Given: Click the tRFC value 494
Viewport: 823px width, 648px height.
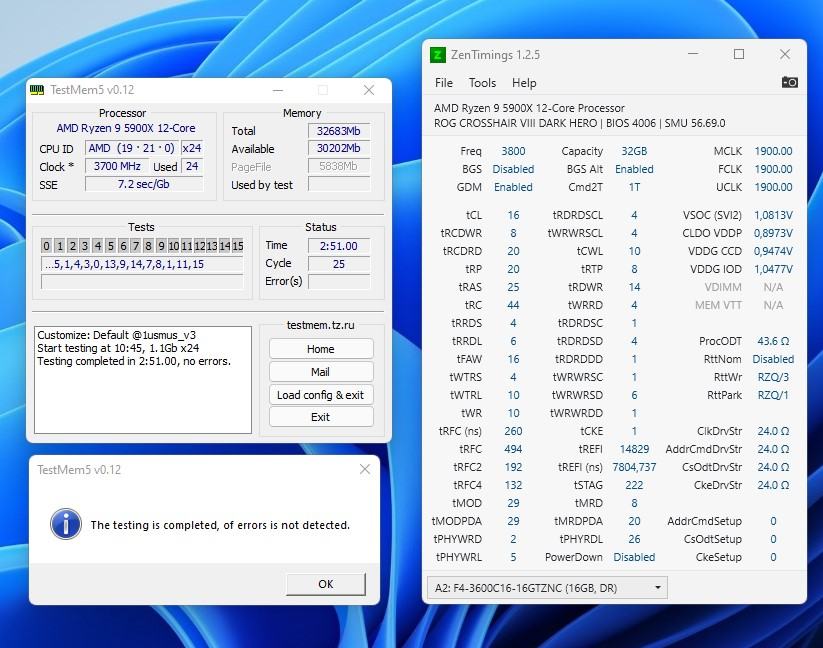Looking at the screenshot, I should 513,449.
